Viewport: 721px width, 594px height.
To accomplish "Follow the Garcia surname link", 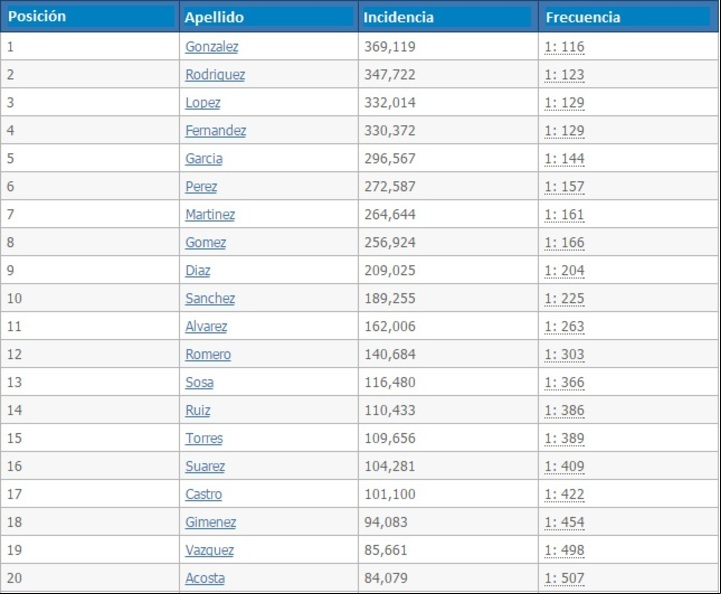I will pyautogui.click(x=204, y=159).
